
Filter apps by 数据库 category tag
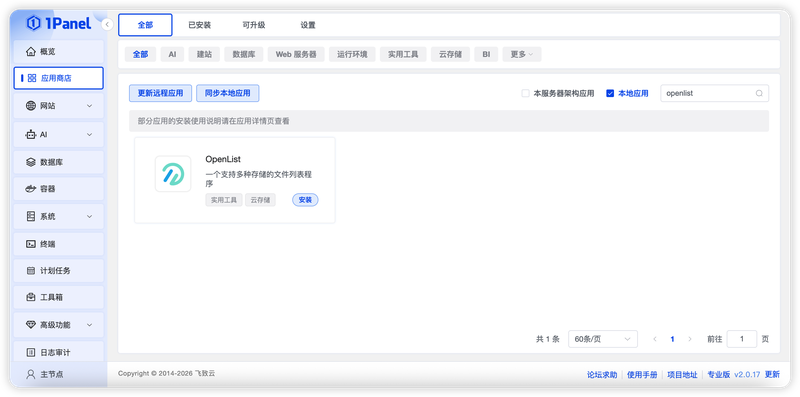[x=244, y=54]
